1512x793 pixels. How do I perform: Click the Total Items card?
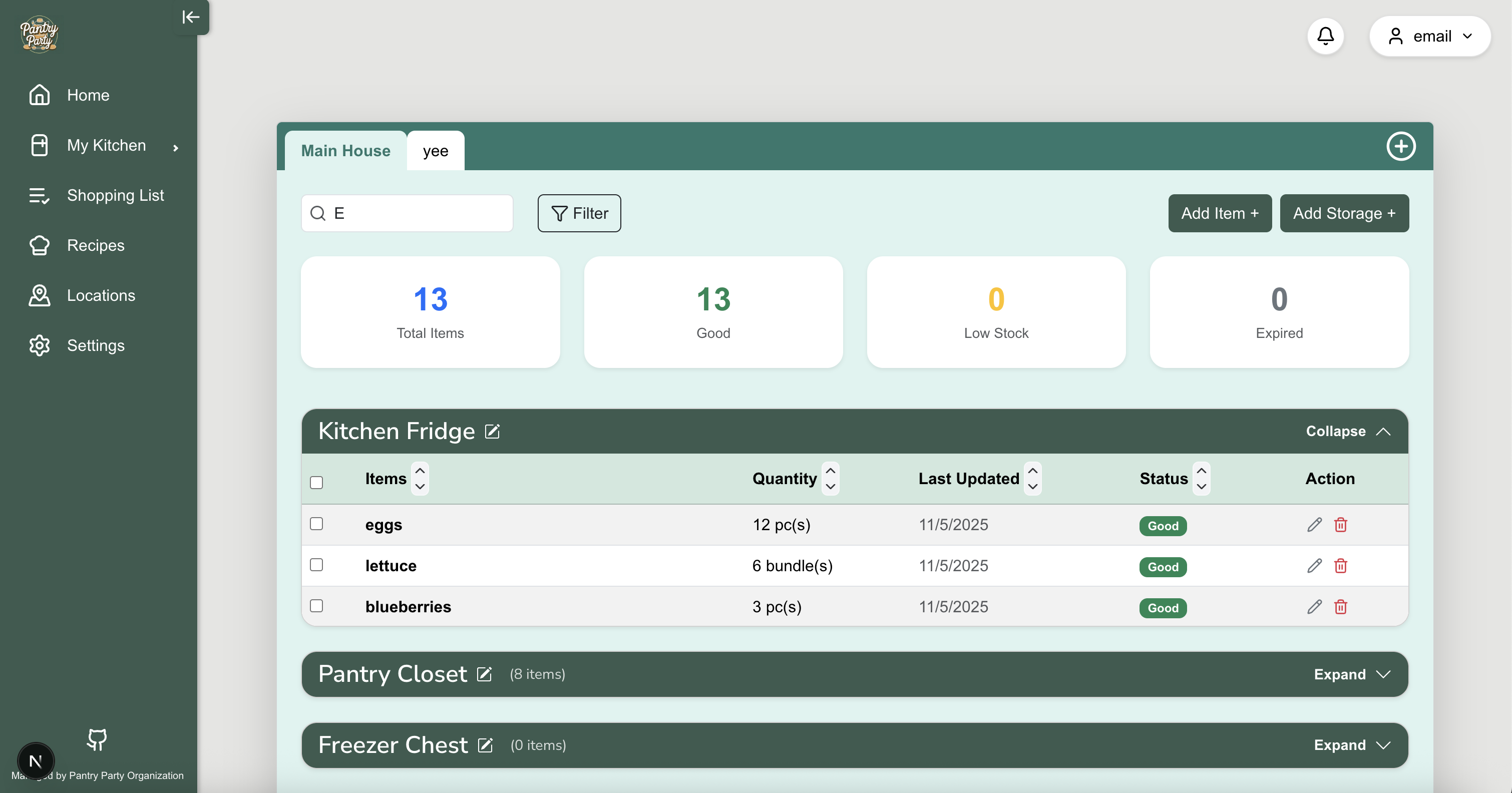(430, 312)
